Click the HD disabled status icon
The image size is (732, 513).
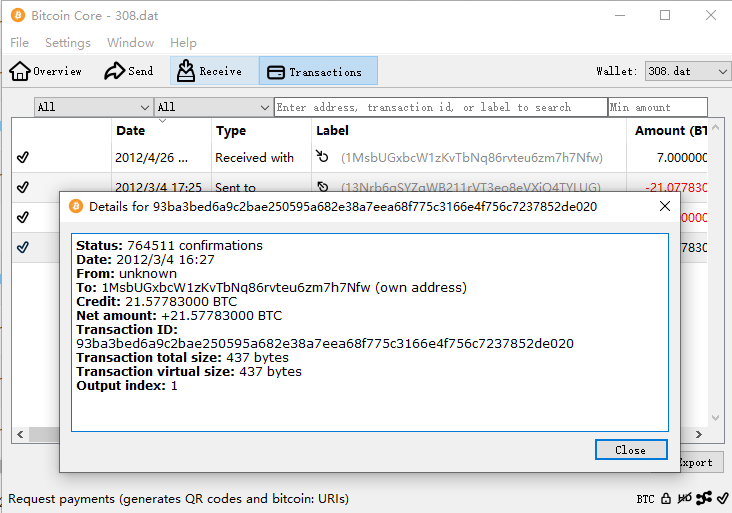[684, 498]
